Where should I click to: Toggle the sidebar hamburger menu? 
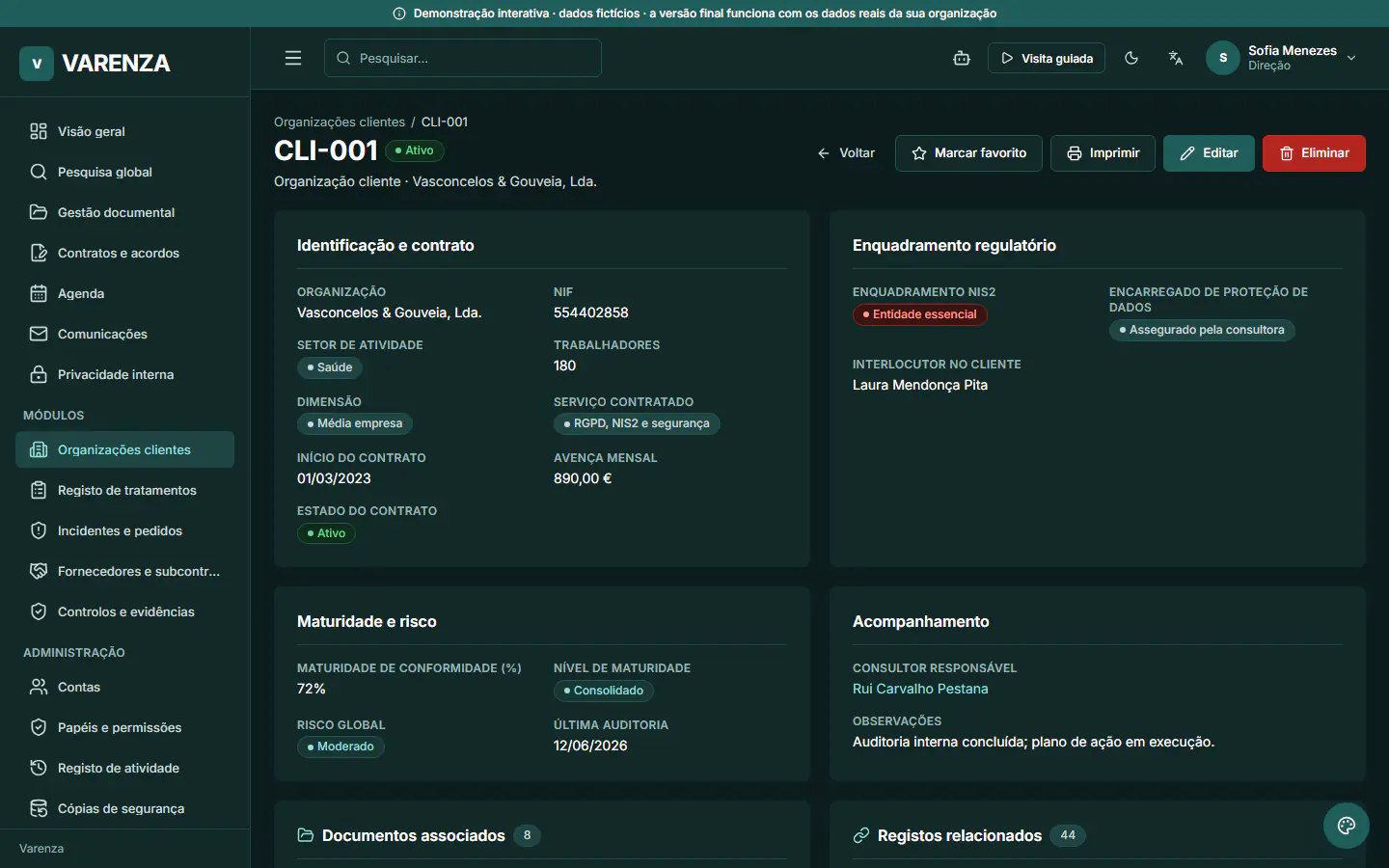tap(293, 58)
